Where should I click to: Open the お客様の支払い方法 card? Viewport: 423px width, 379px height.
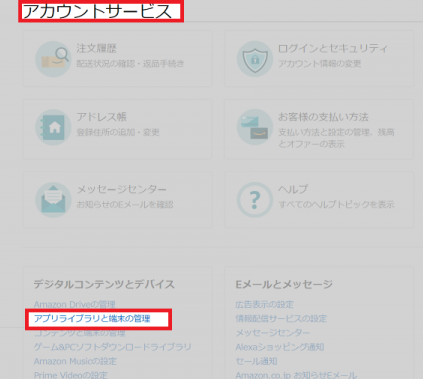pos(319,129)
